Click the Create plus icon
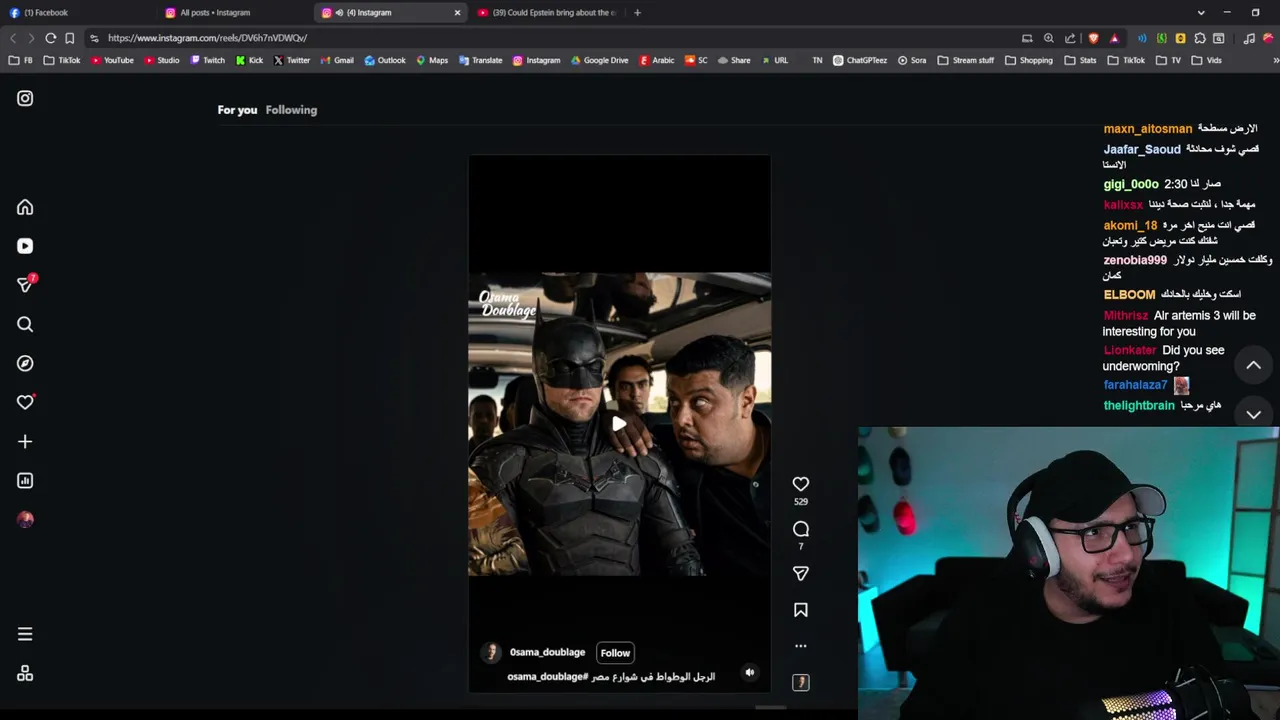Viewport: 1280px width, 720px height. [x=25, y=441]
